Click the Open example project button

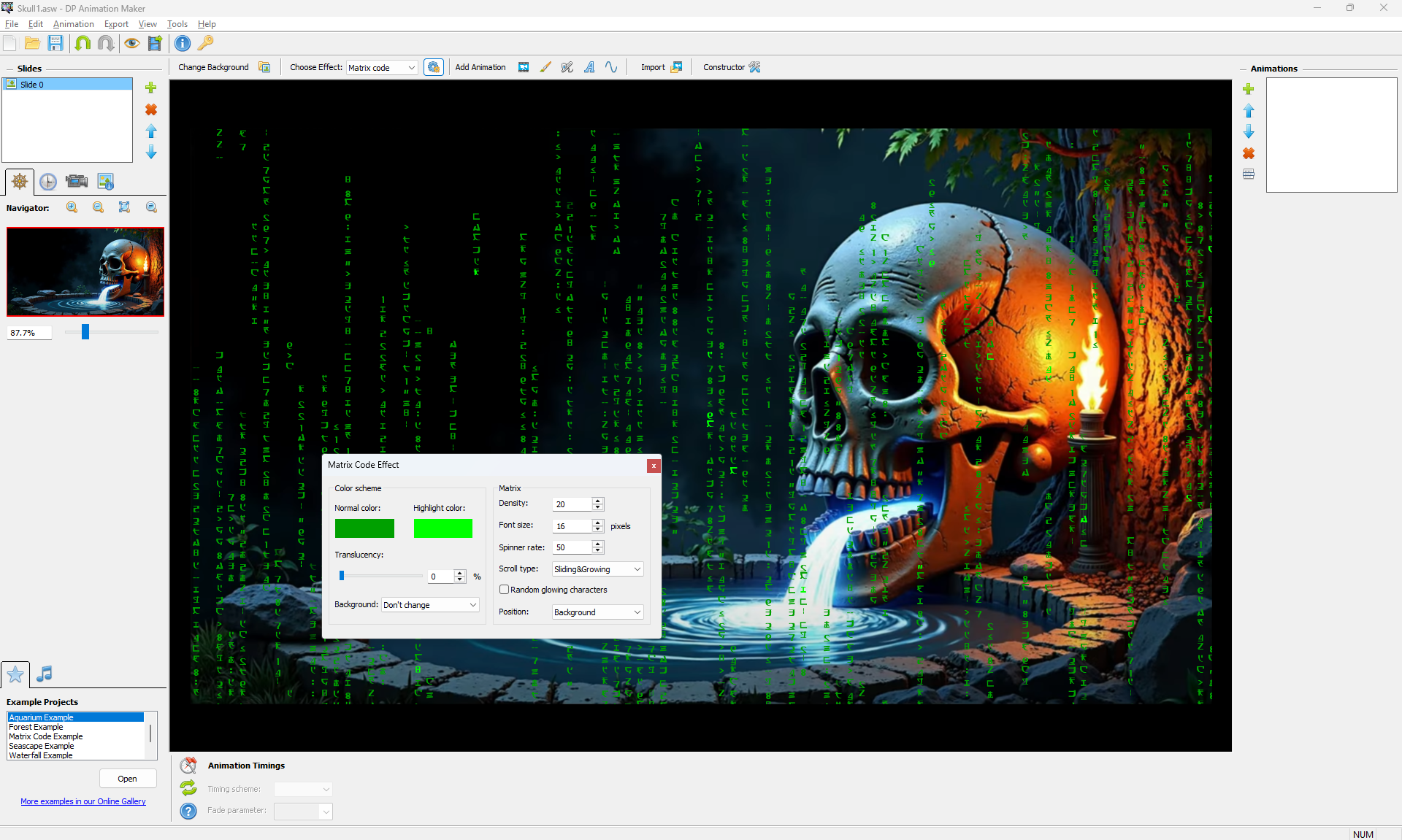[x=127, y=779]
